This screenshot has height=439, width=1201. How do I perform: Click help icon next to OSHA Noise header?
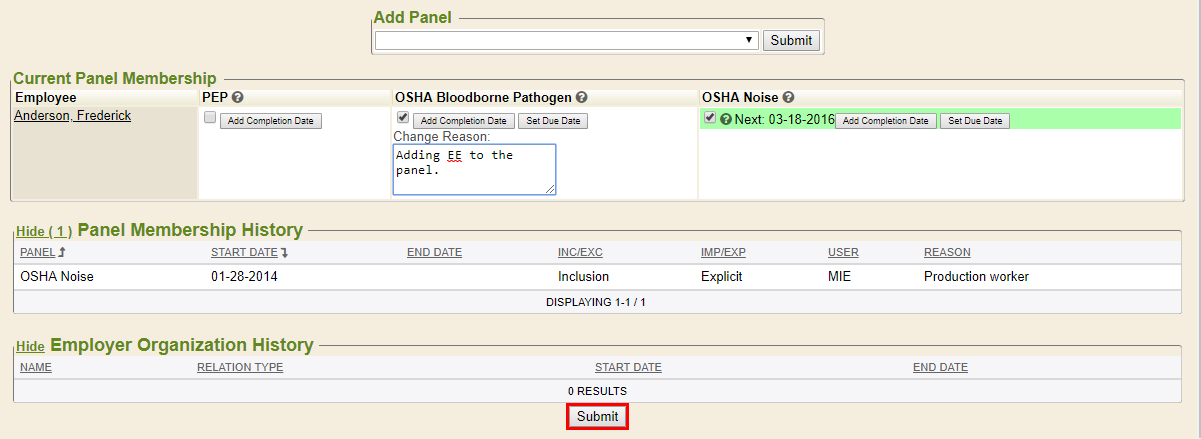point(788,97)
